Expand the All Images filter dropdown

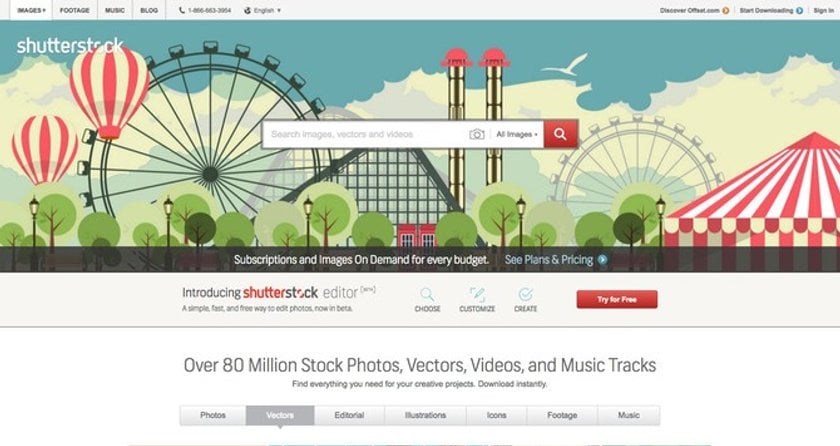point(516,134)
